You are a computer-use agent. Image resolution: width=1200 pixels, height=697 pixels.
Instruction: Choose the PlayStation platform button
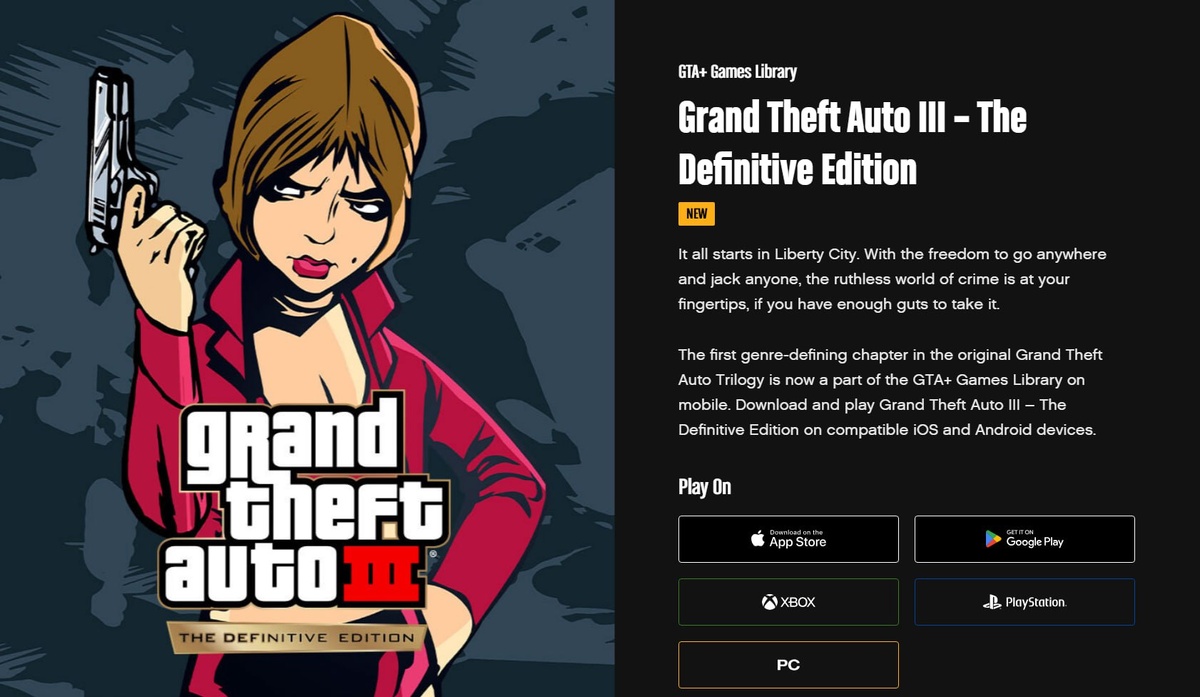pos(1024,602)
